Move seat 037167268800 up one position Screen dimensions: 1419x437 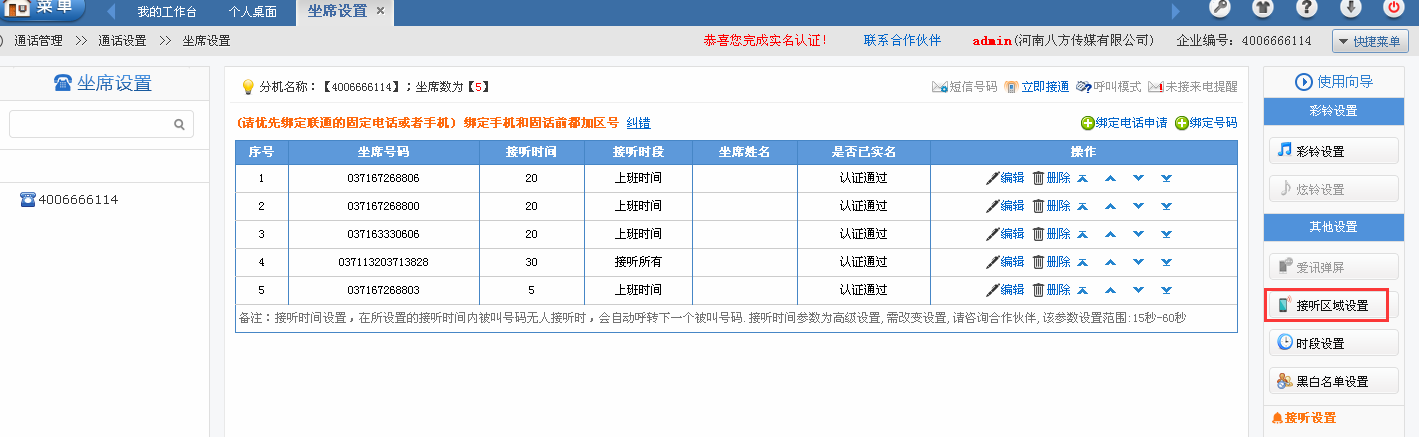(x=1110, y=206)
